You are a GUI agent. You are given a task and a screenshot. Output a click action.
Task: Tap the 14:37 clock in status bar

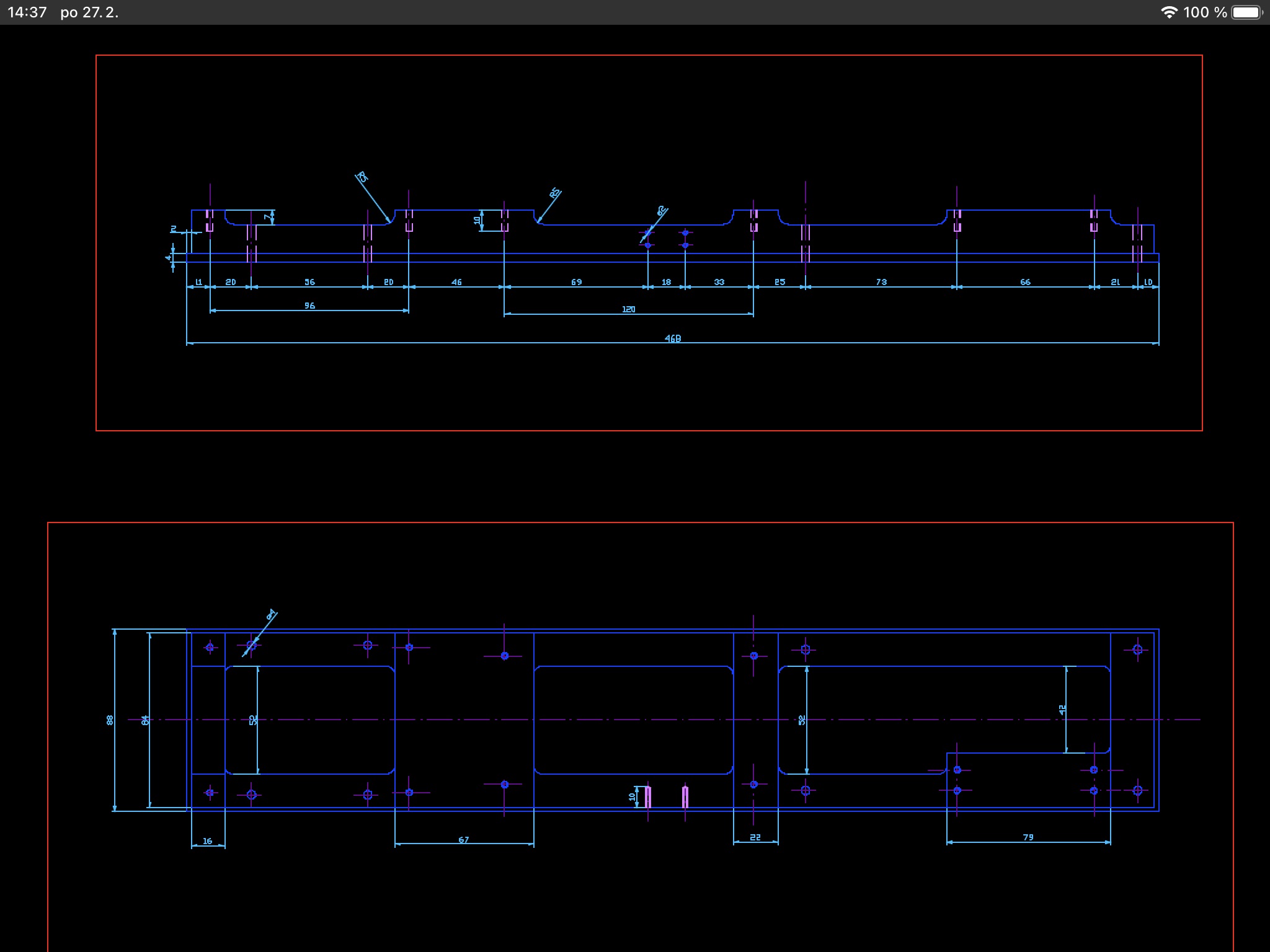coord(27,12)
